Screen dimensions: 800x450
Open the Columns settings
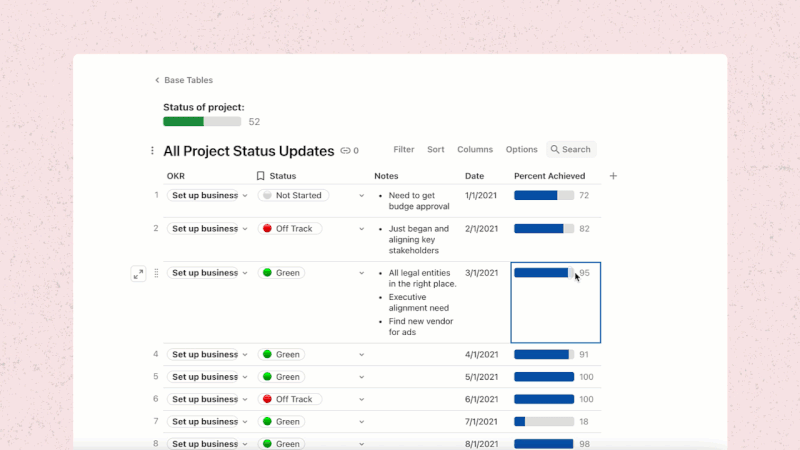(x=475, y=150)
